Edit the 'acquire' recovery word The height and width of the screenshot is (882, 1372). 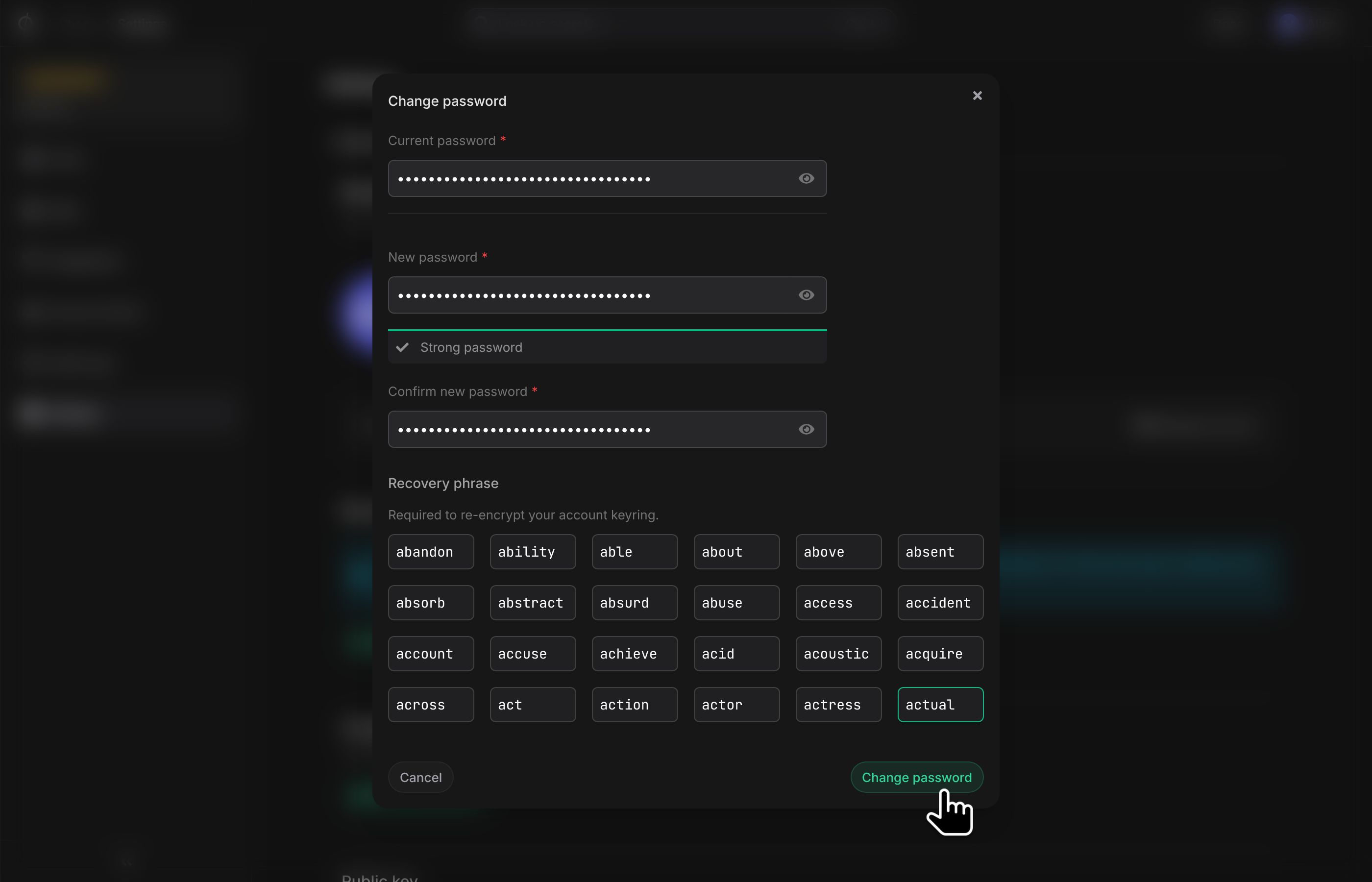tap(940, 654)
